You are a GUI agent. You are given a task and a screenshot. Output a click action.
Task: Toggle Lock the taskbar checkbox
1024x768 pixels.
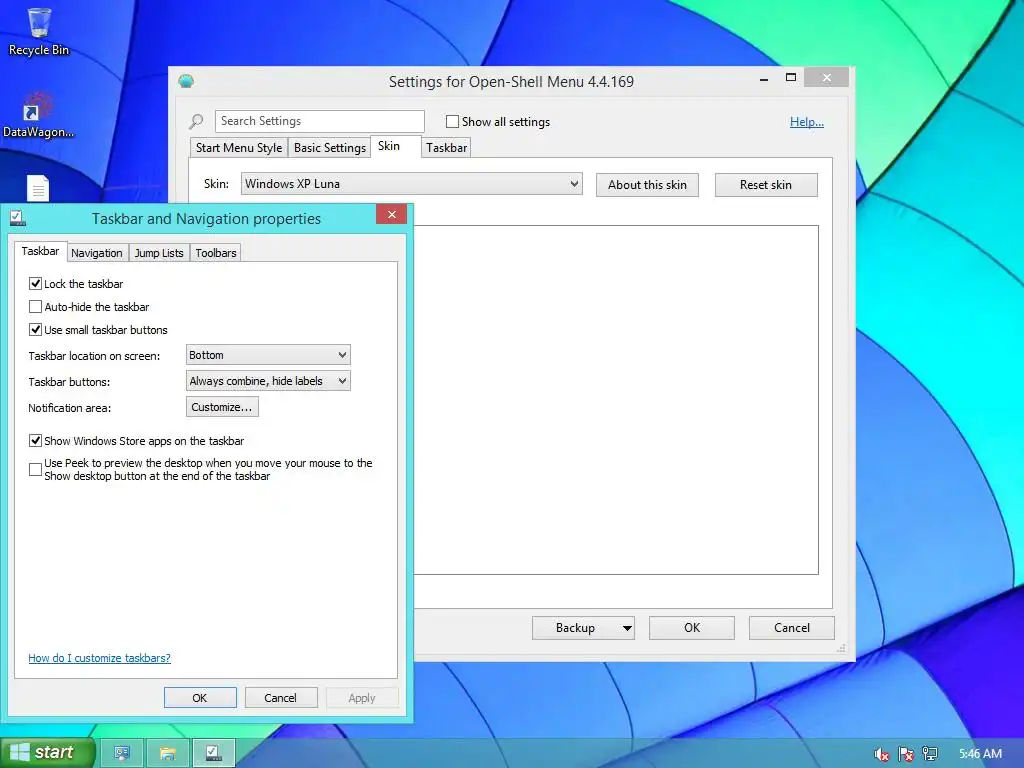click(x=35, y=283)
